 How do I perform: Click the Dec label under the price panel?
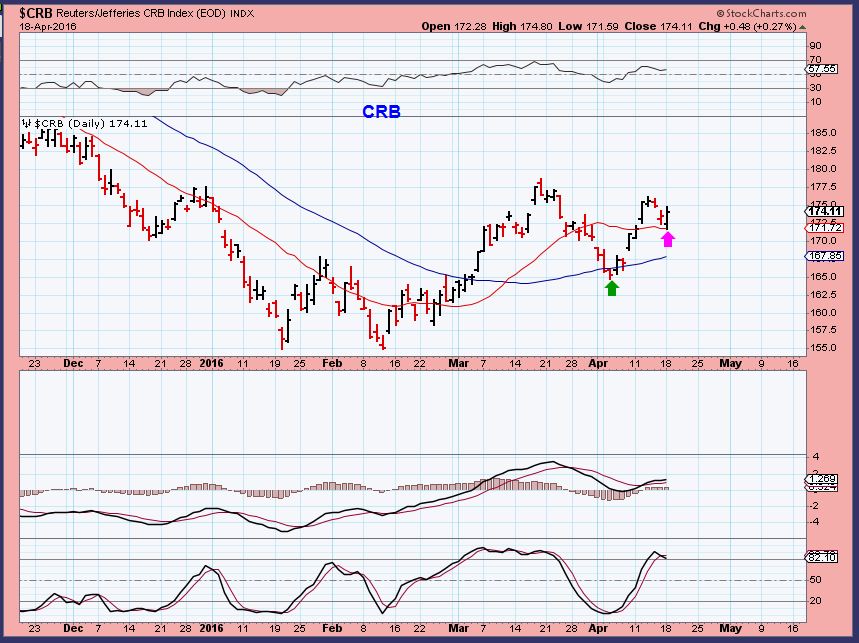click(73, 363)
